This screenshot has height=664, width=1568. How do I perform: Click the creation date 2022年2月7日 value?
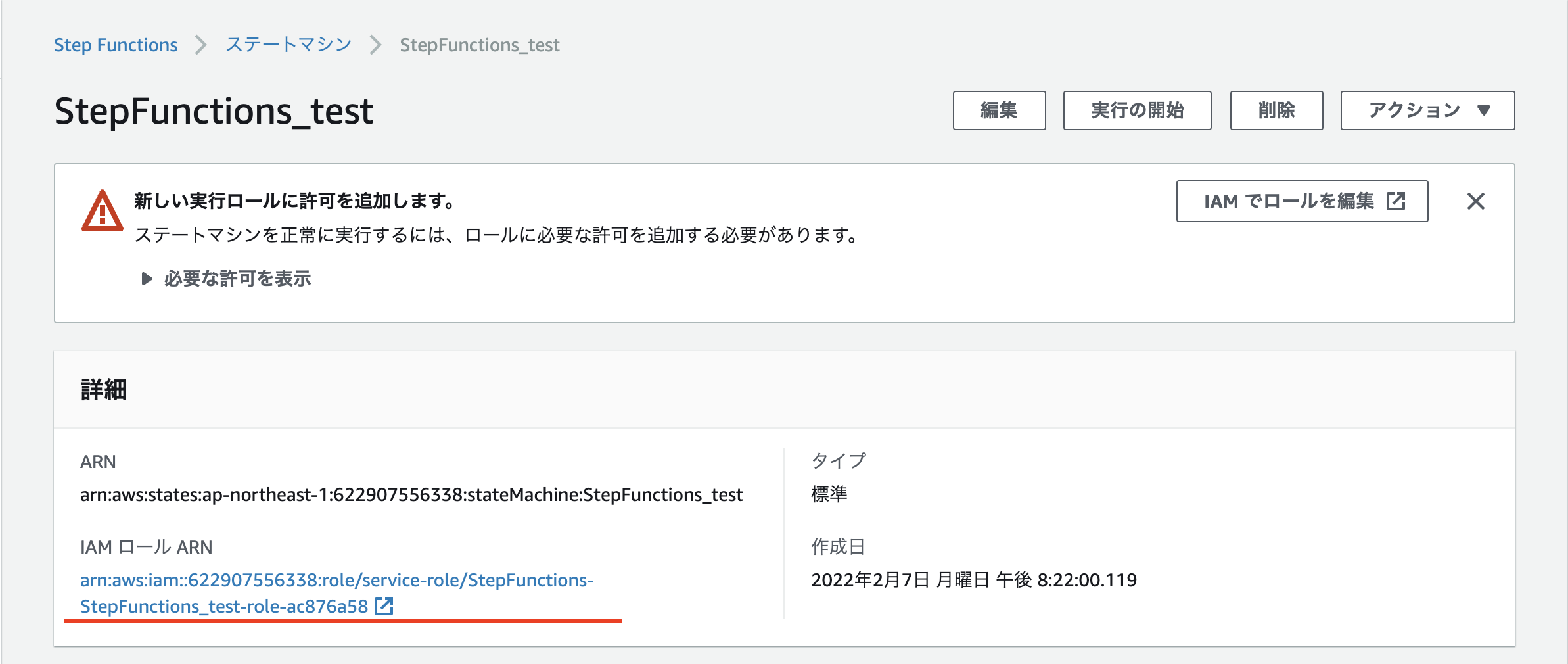click(974, 580)
